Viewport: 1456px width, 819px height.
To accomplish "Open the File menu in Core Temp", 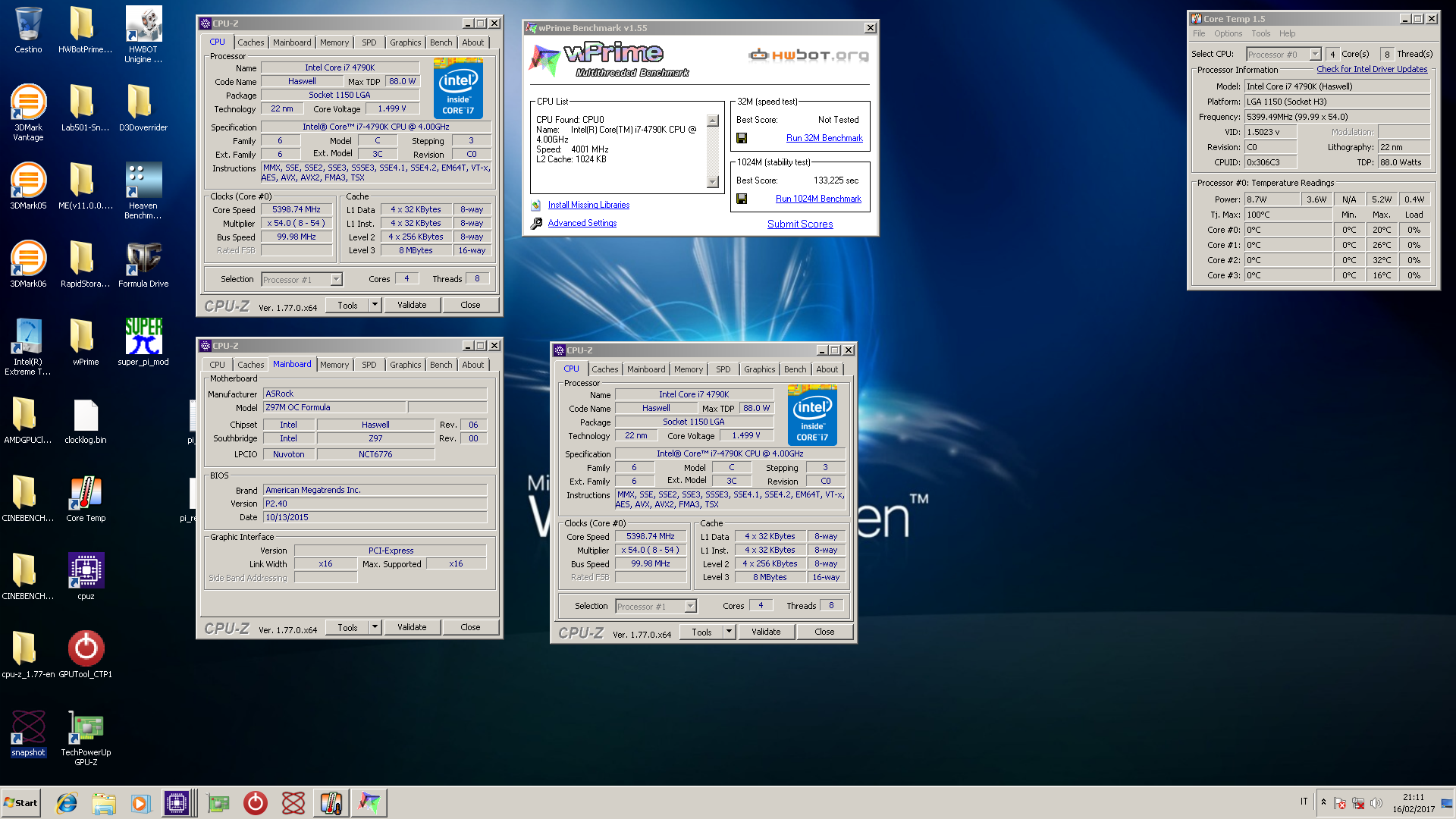I will pyautogui.click(x=1198, y=33).
